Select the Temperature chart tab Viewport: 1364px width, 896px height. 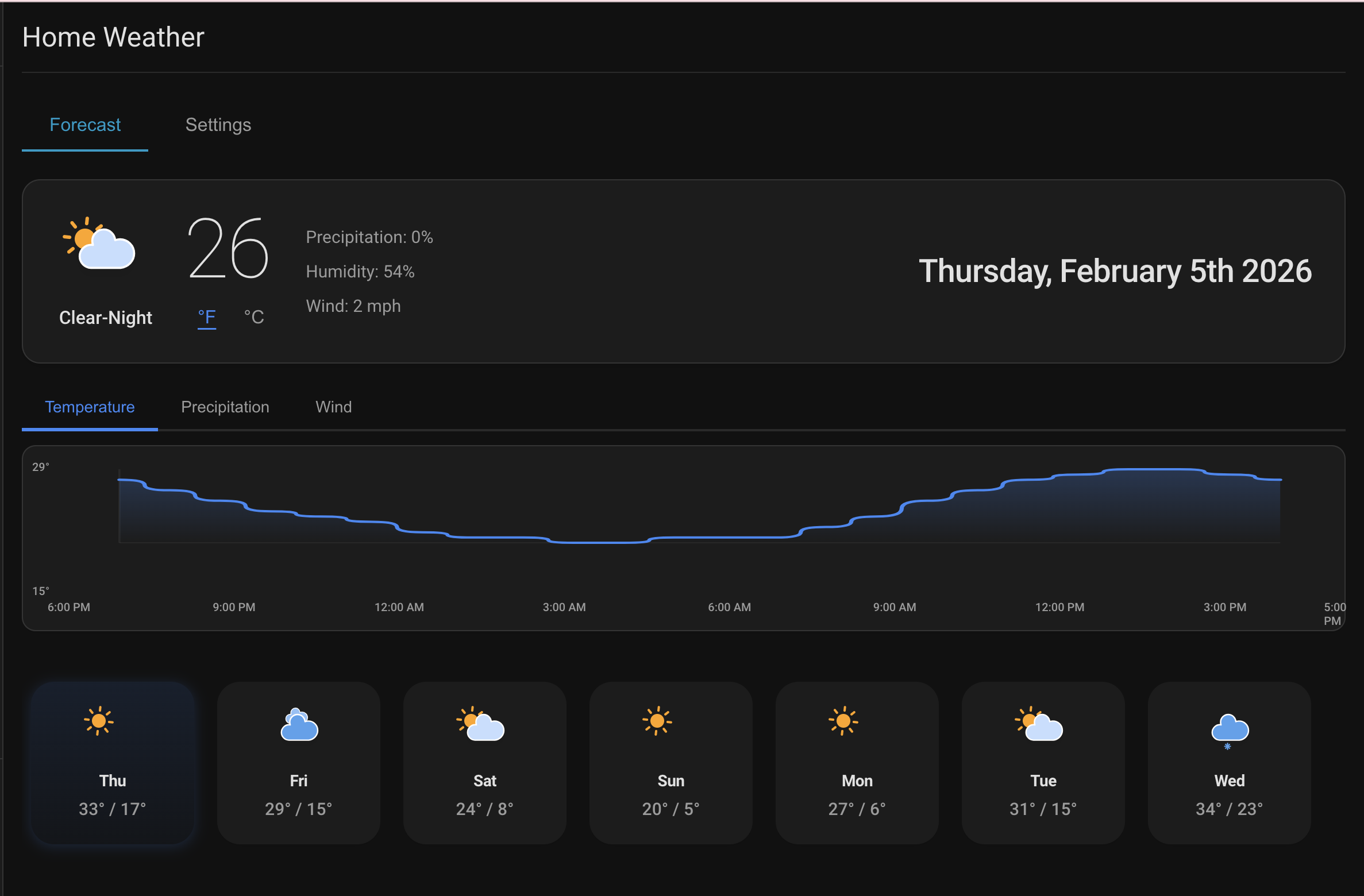coord(90,407)
